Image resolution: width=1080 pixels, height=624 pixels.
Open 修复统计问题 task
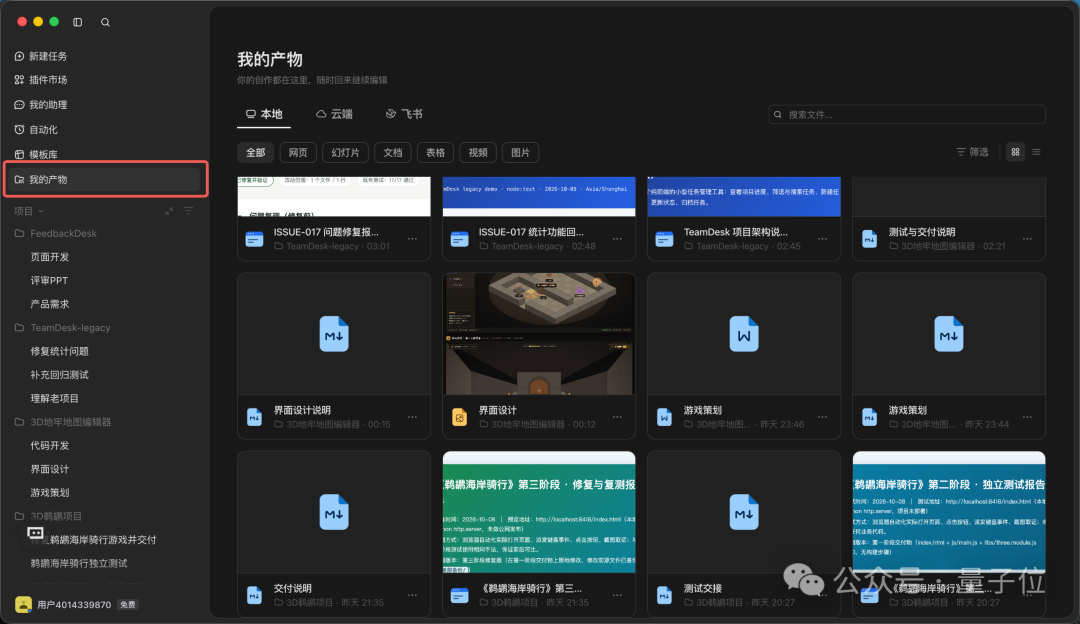pos(59,351)
